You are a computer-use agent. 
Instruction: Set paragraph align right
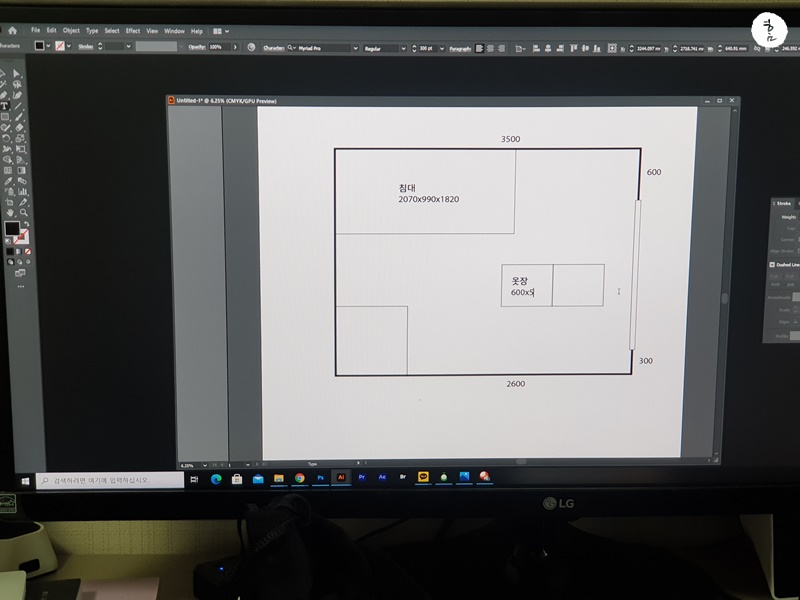[502, 48]
